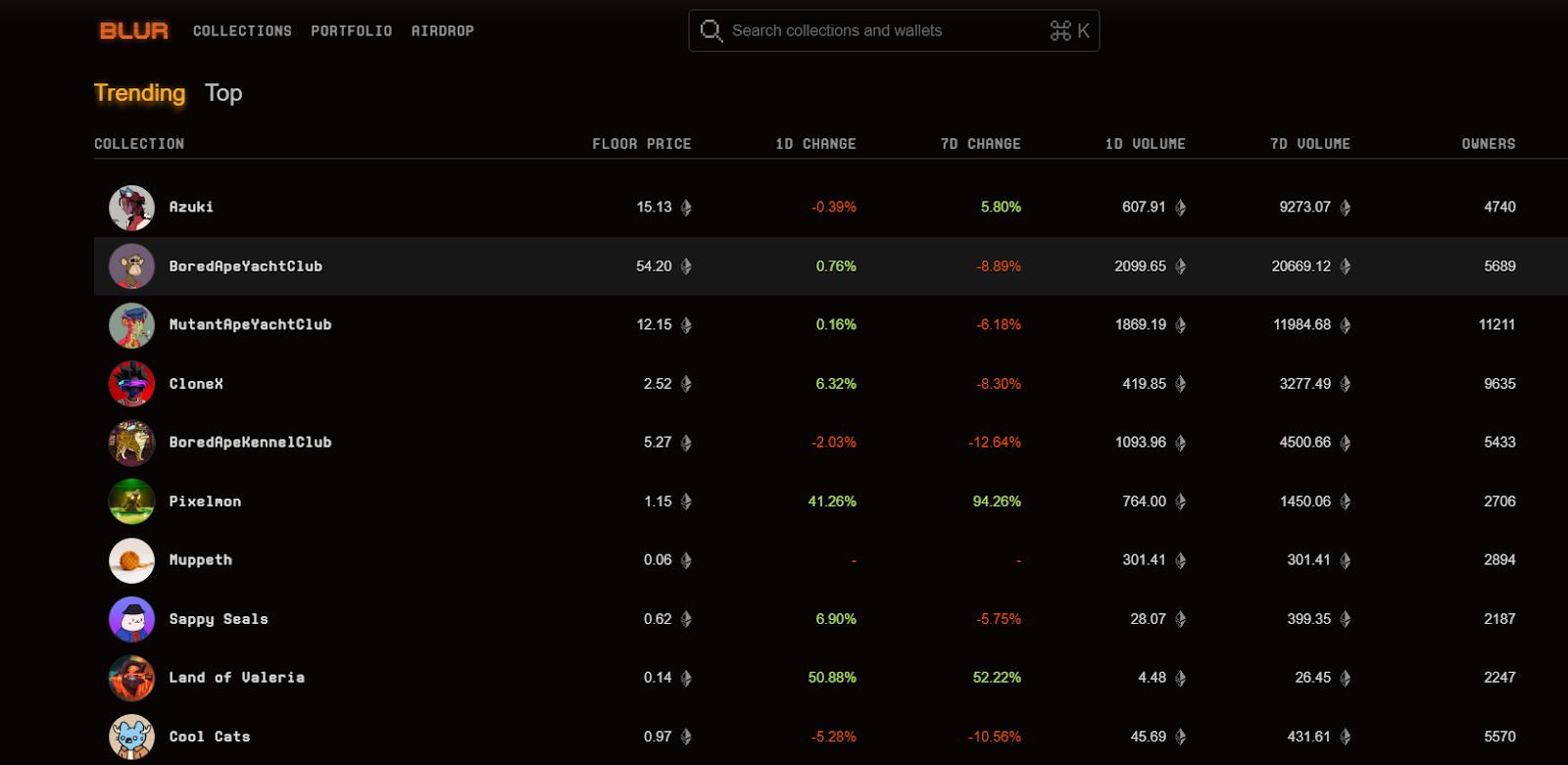The width and height of the screenshot is (1568, 765).
Task: Select the Land of Valeria collection name
Action: point(236,677)
